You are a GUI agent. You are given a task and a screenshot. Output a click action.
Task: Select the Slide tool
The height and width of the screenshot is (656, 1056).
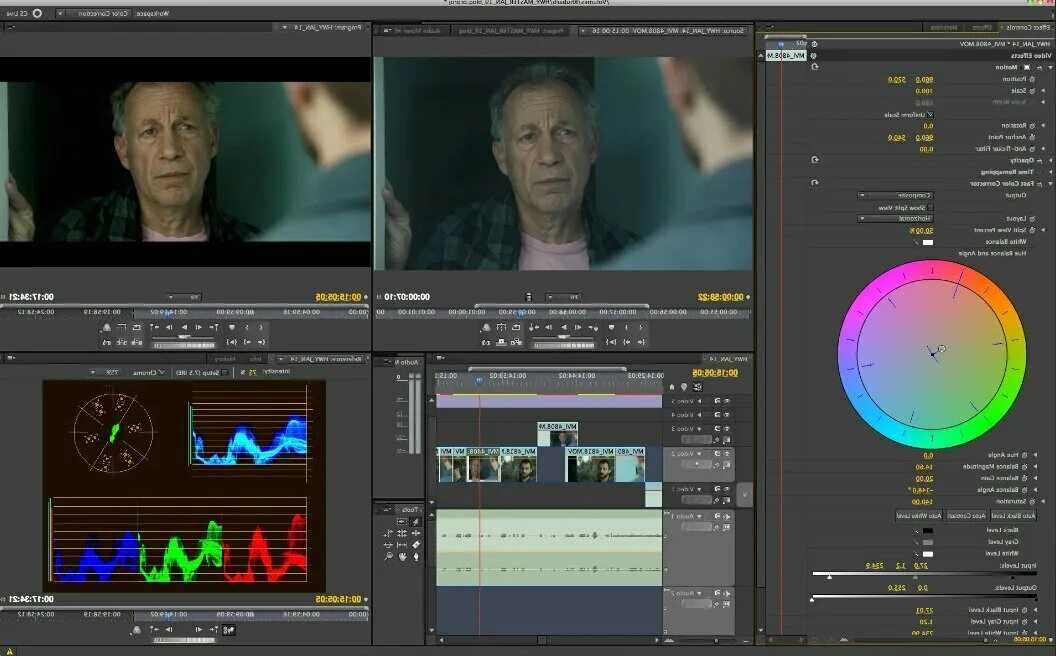click(x=388, y=544)
